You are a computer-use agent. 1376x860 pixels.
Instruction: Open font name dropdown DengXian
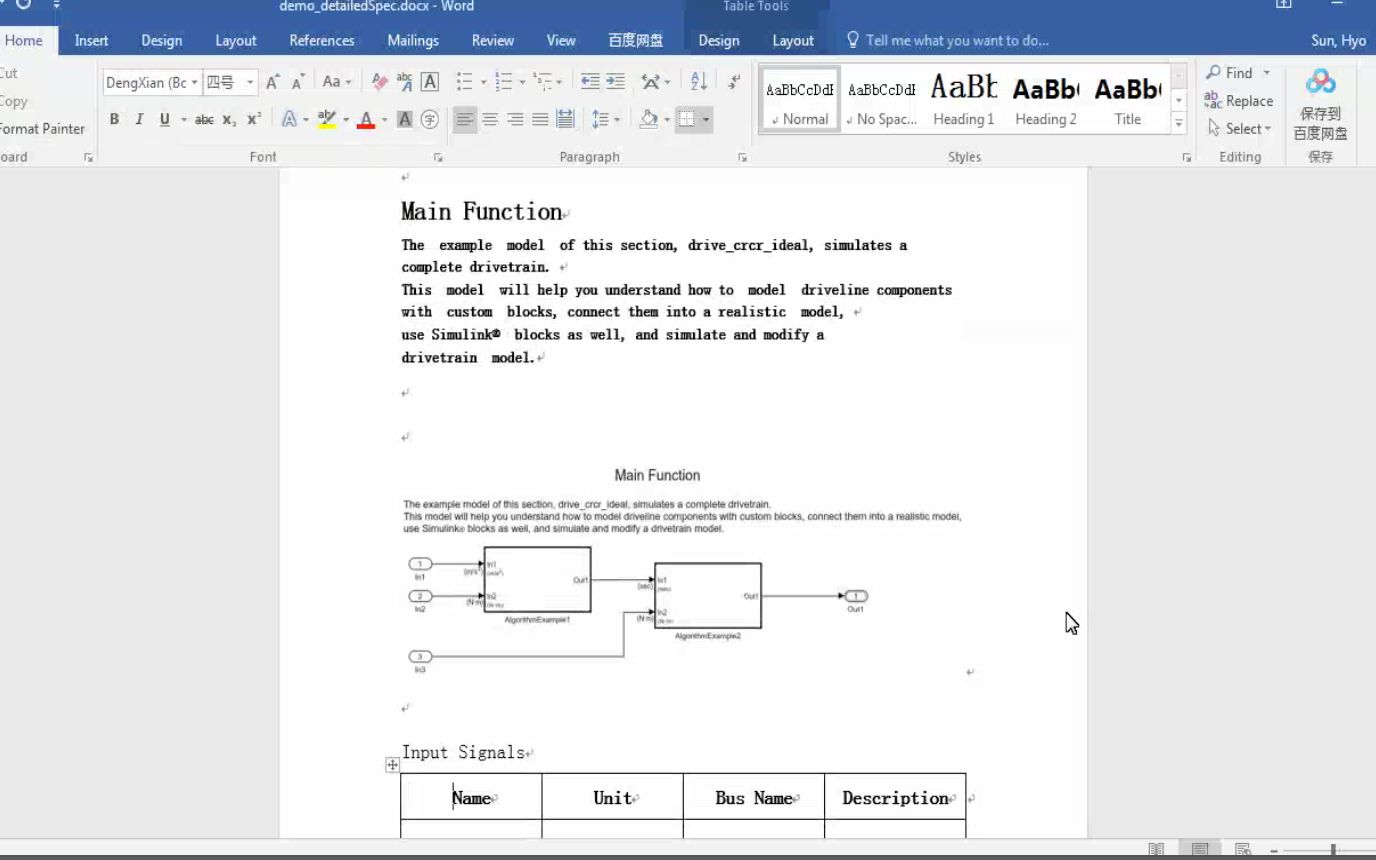click(x=195, y=82)
